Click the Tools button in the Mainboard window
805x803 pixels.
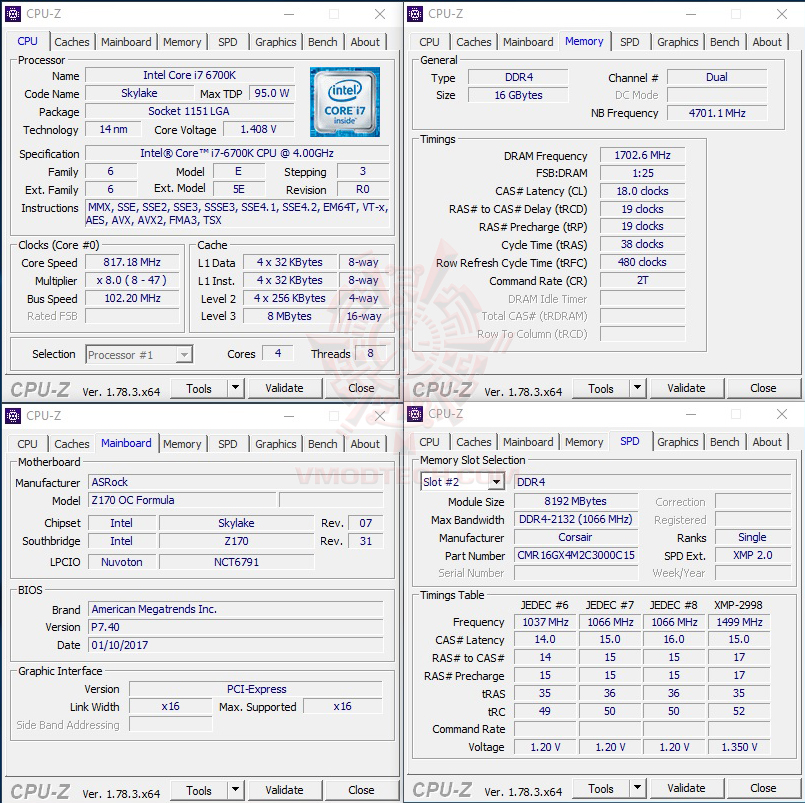point(200,790)
